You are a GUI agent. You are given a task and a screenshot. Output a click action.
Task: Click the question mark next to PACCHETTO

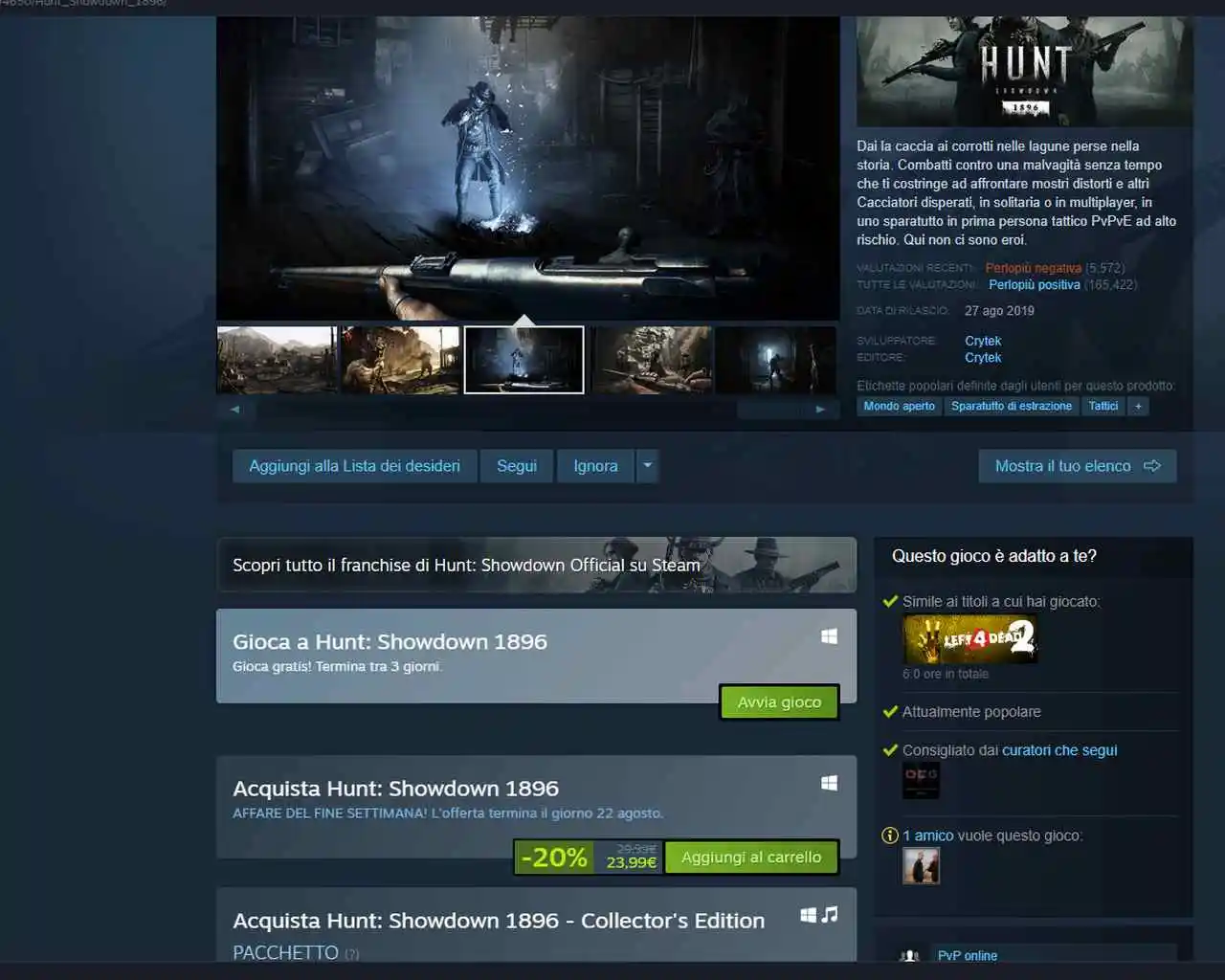click(351, 954)
